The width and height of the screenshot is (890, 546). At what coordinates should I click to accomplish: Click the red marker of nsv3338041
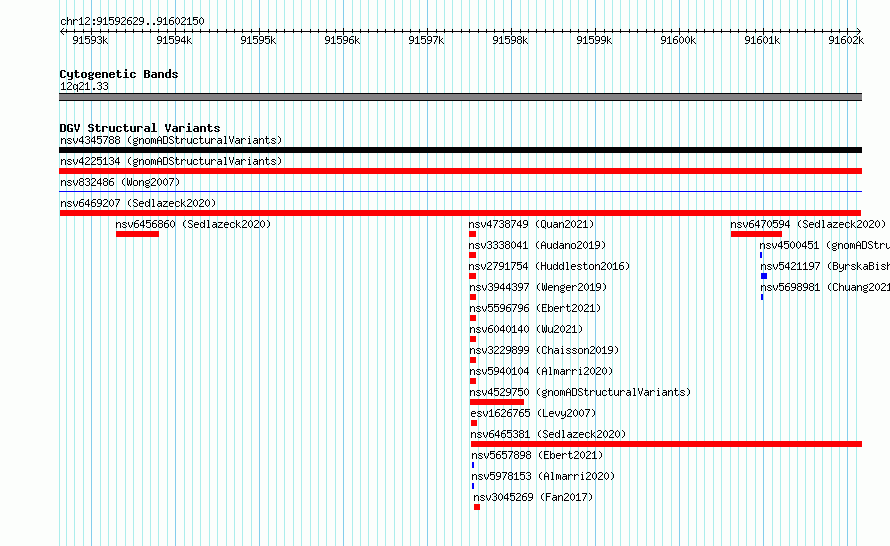pyautogui.click(x=472, y=255)
